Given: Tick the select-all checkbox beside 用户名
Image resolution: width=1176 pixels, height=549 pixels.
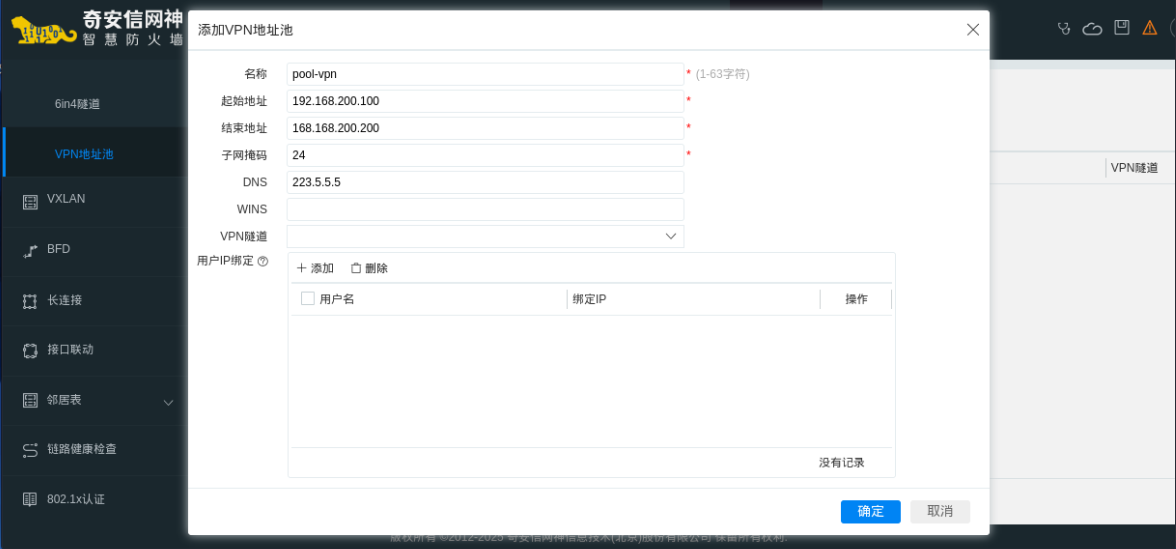Looking at the screenshot, I should 308,298.
